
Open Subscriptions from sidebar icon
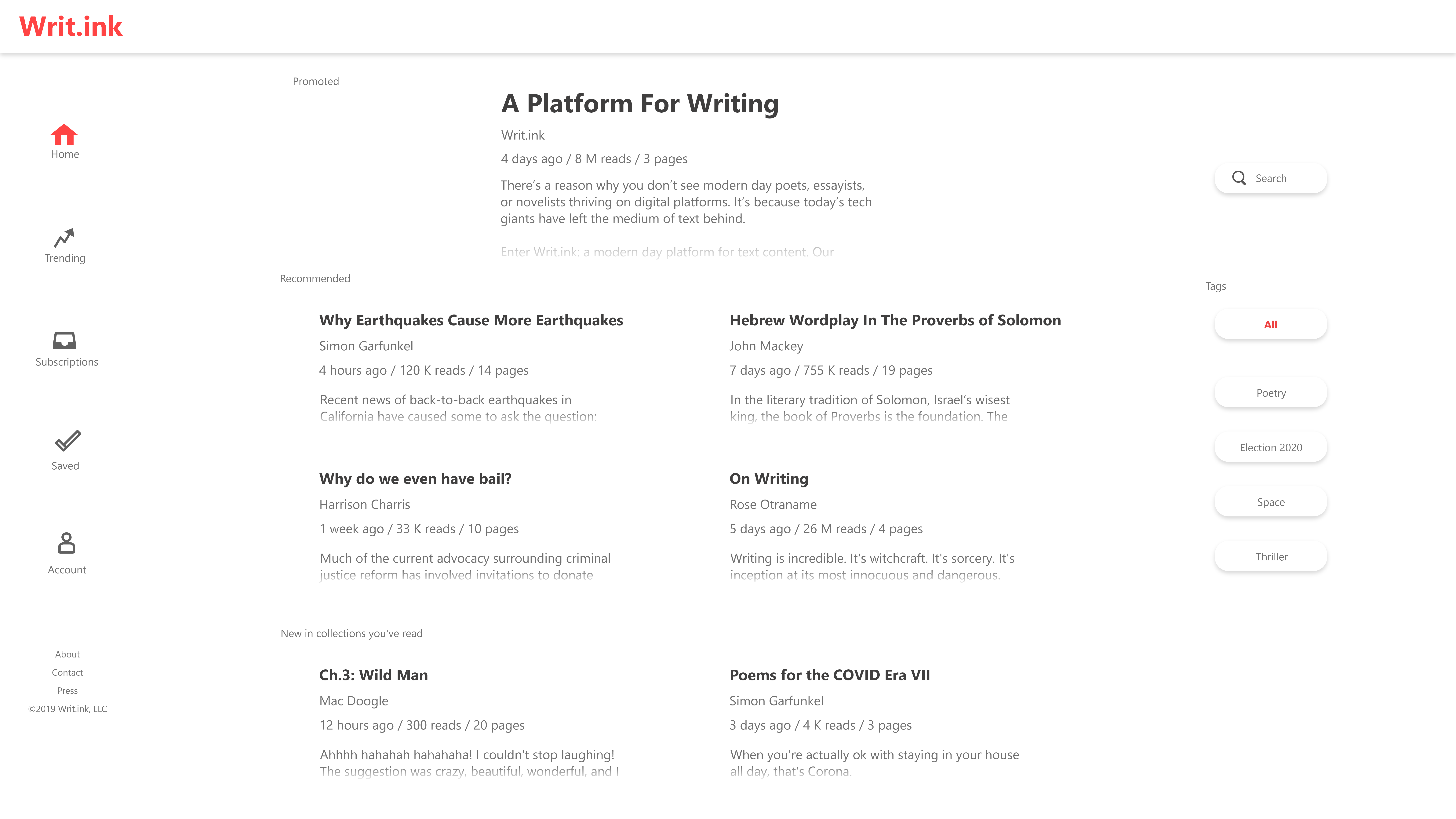(x=65, y=340)
